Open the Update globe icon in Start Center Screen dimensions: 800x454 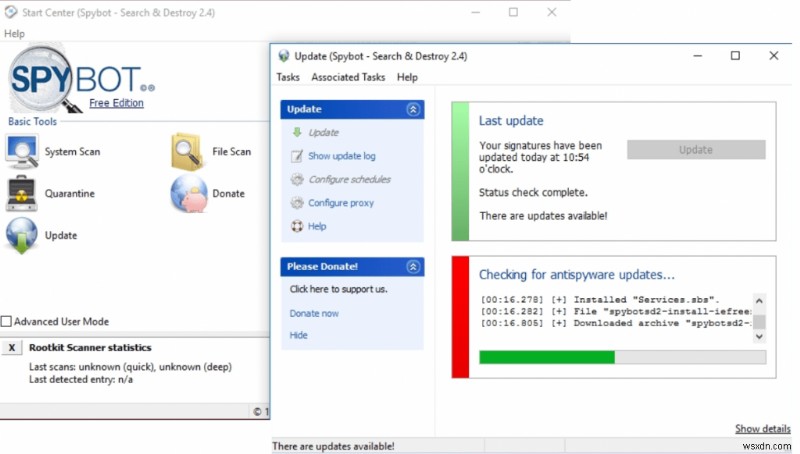click(21, 235)
